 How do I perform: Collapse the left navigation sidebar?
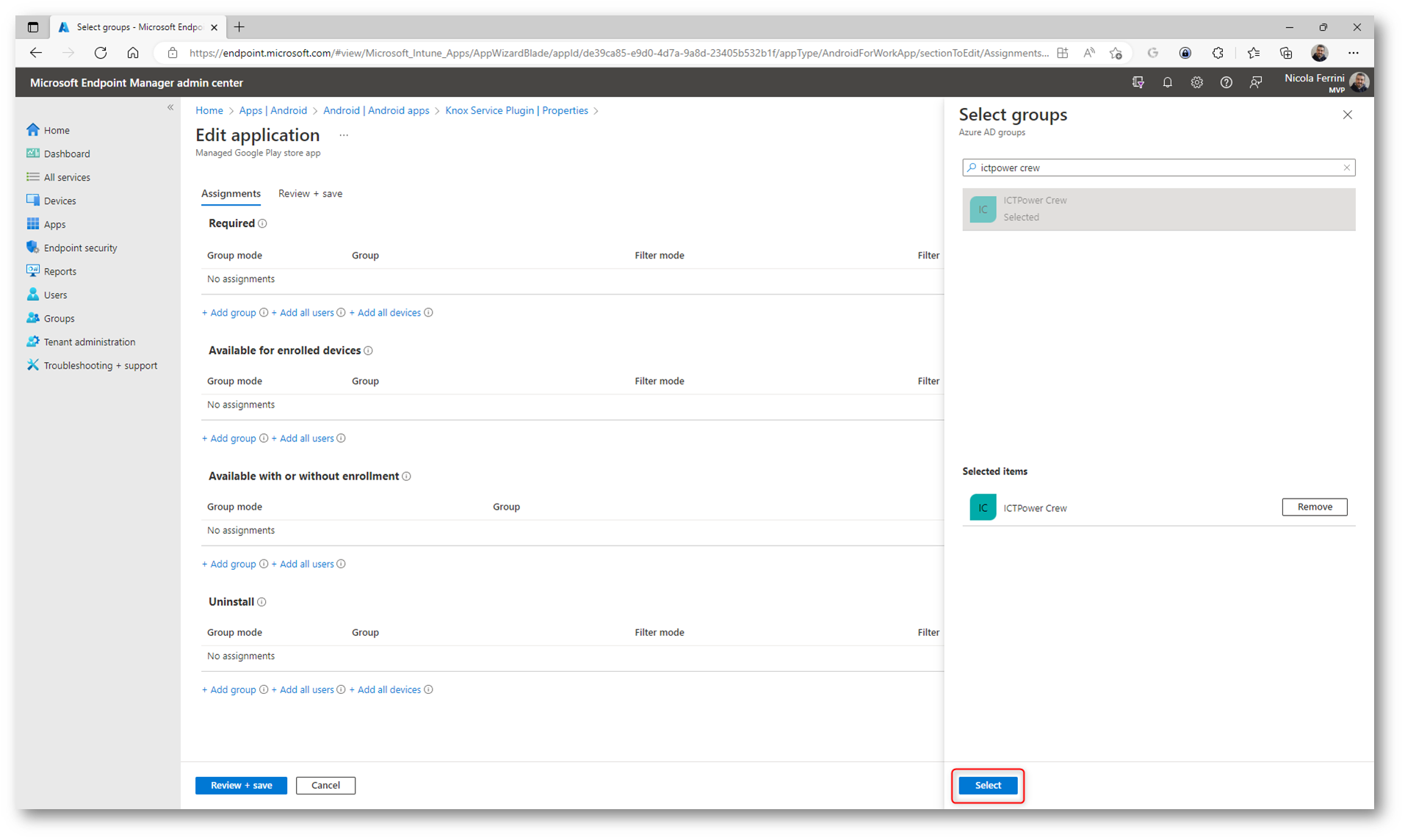coord(170,107)
